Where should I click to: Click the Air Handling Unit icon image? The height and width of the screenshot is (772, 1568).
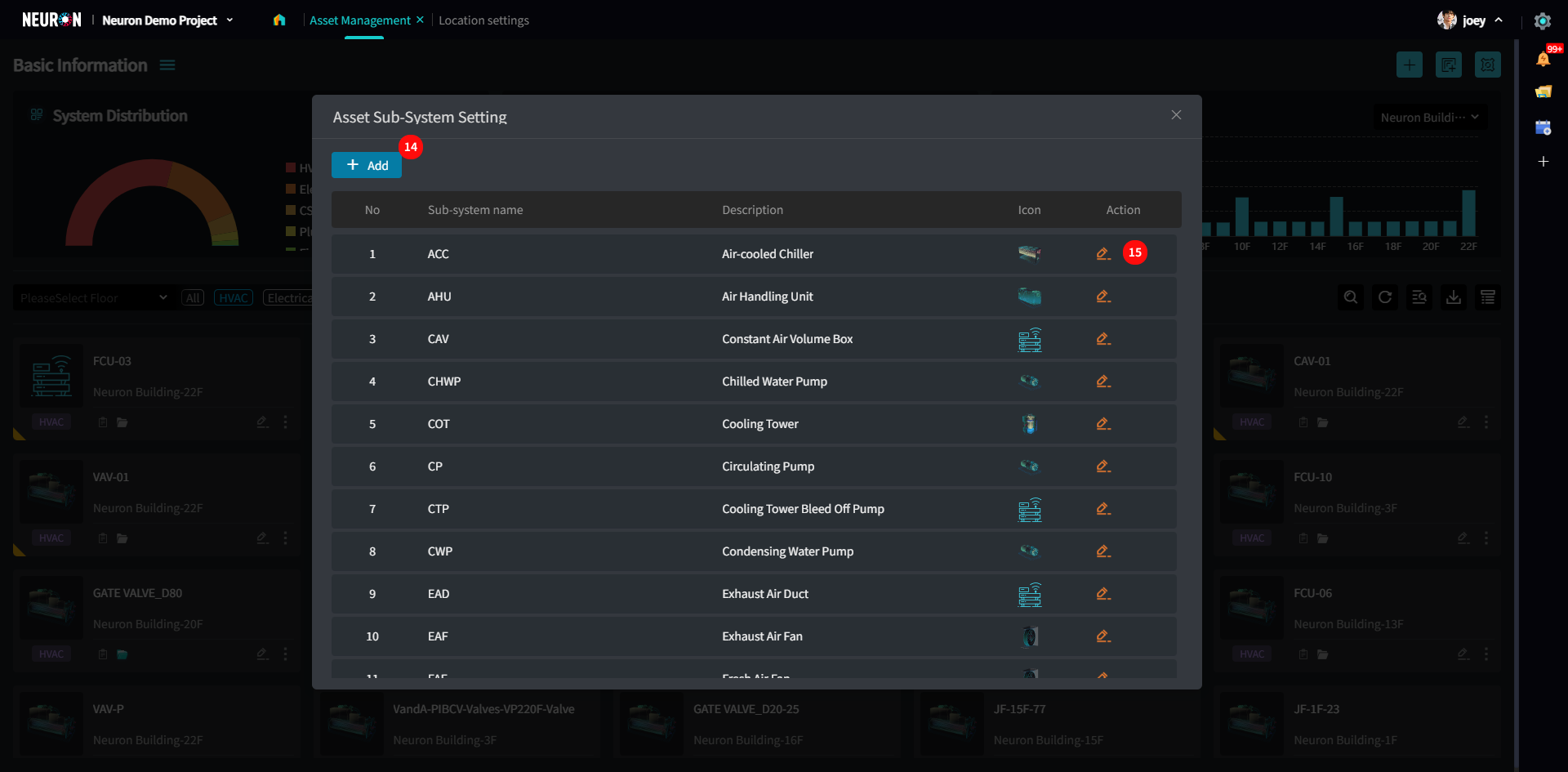[1029, 296]
